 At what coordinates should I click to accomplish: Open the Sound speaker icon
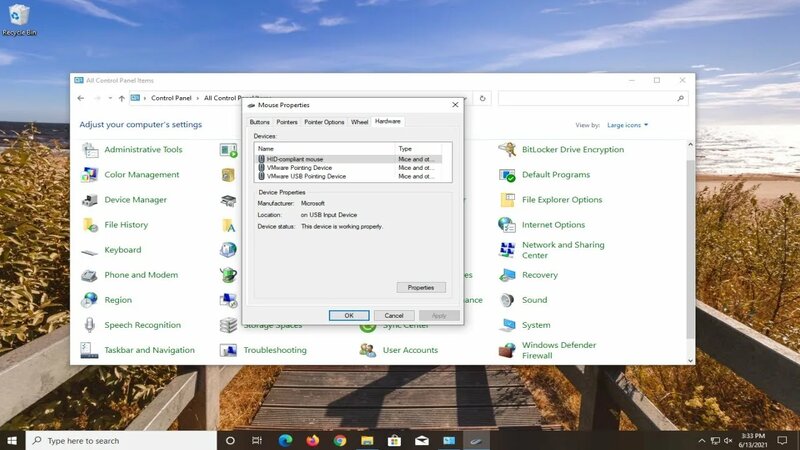(x=508, y=300)
